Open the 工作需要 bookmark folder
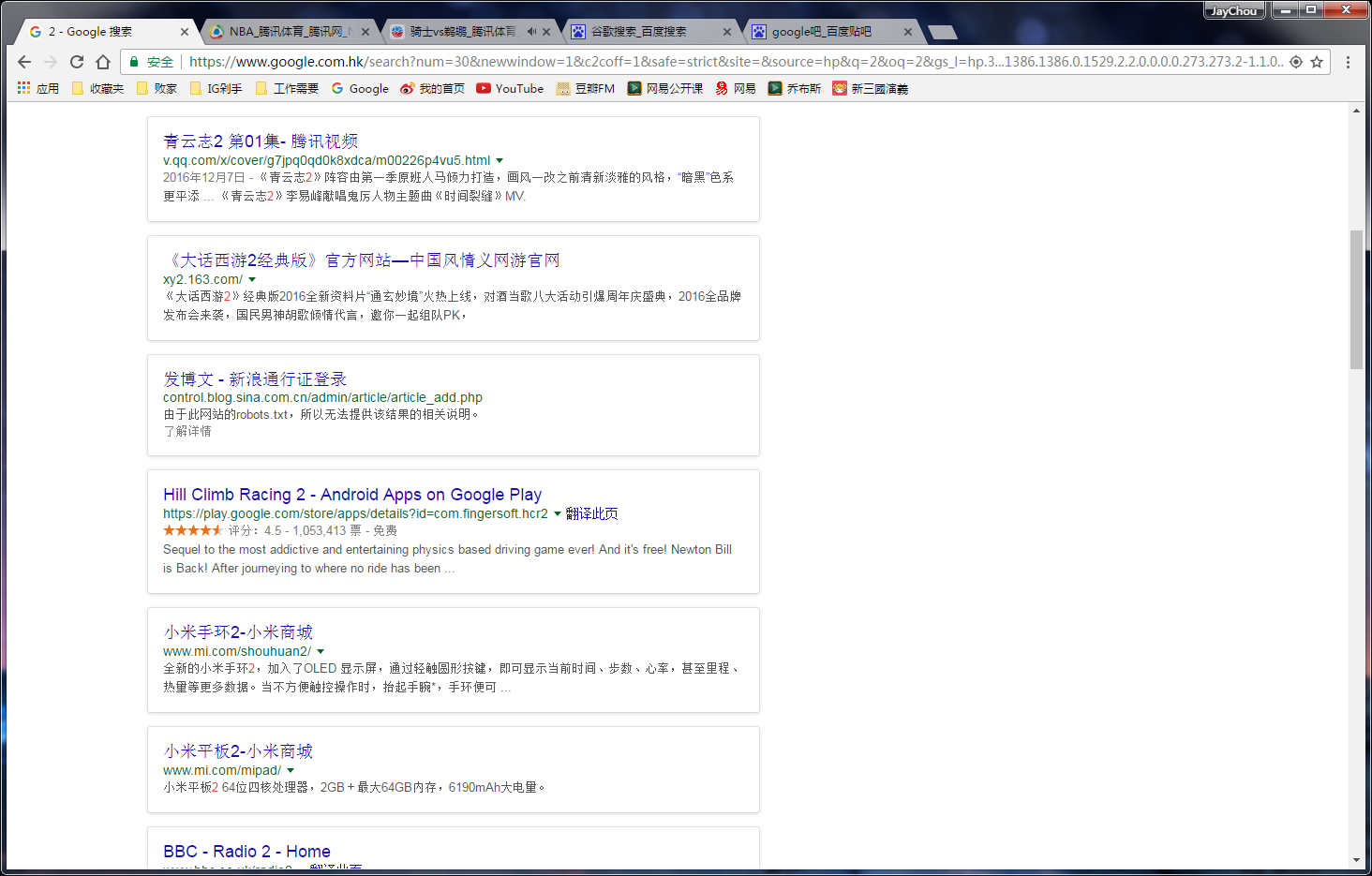The image size is (1372, 876). [287, 88]
